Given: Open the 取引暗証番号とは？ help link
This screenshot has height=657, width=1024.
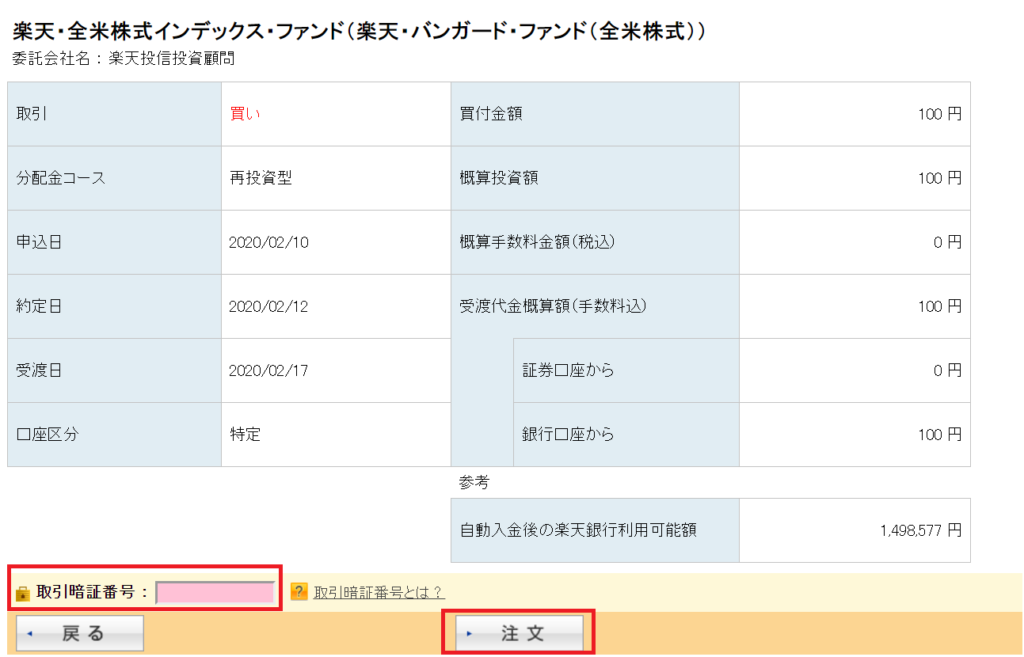Looking at the screenshot, I should 379,593.
